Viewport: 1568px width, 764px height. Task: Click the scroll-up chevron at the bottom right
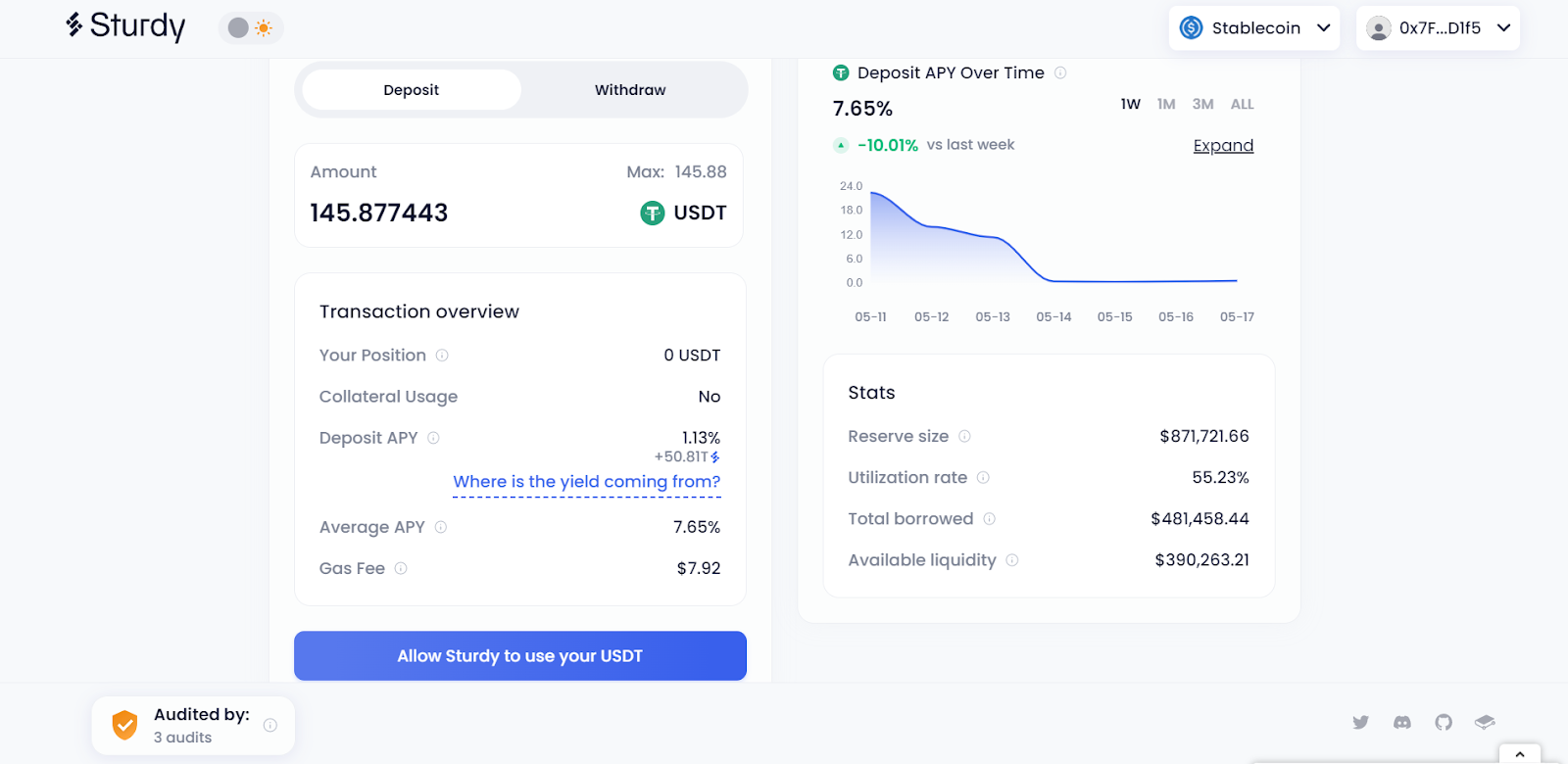pos(1520,754)
